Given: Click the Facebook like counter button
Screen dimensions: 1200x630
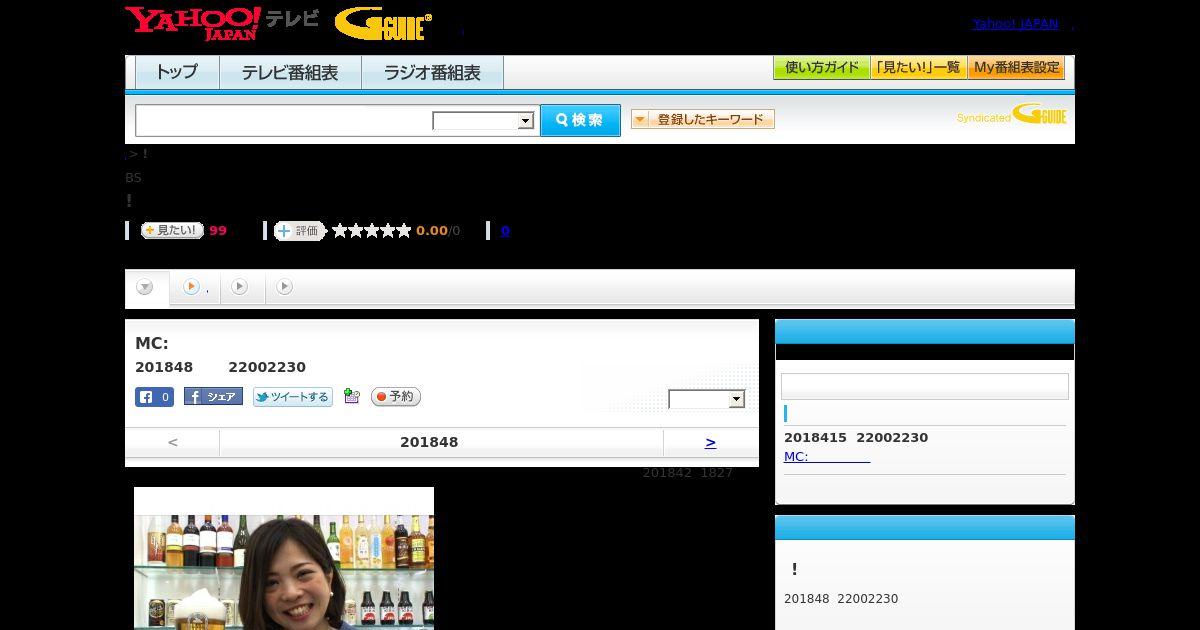Looking at the screenshot, I should point(154,397).
